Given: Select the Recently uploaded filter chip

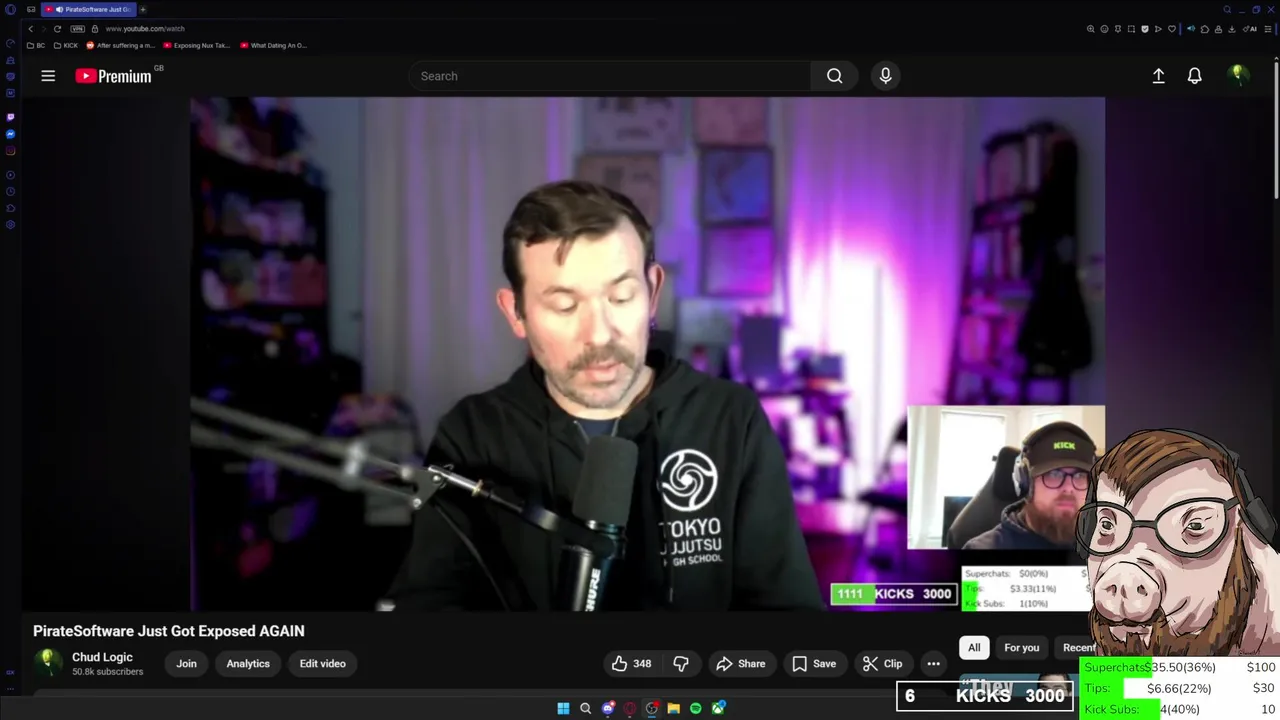Looking at the screenshot, I should [x=1078, y=648].
